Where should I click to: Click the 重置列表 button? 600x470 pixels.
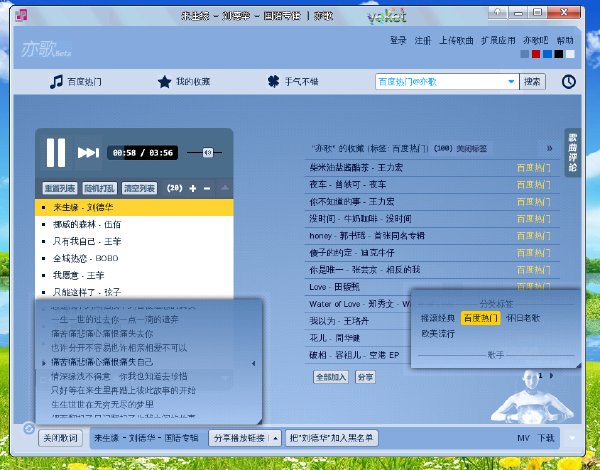(x=60, y=188)
